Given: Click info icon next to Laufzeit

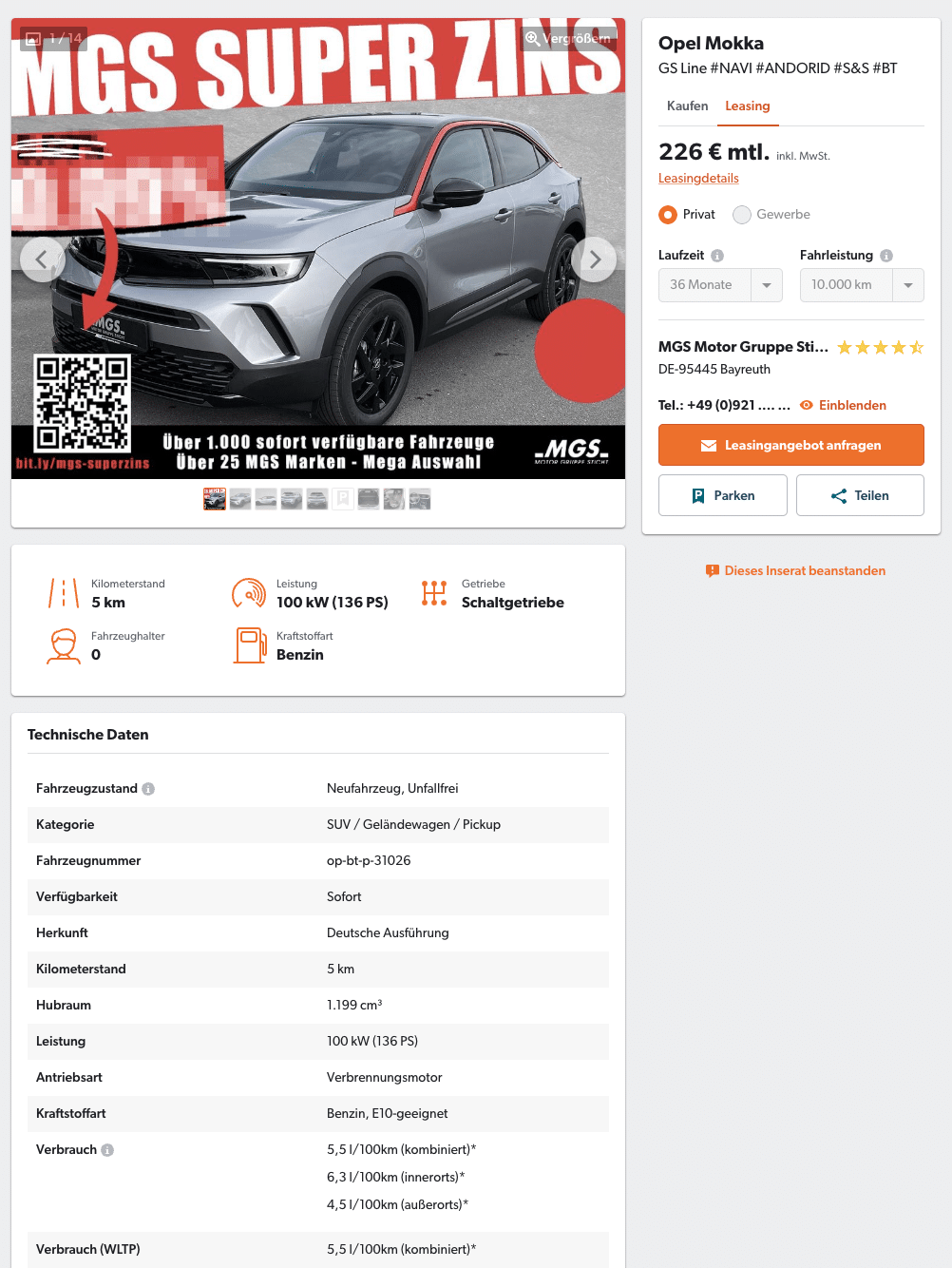Looking at the screenshot, I should coord(717,256).
